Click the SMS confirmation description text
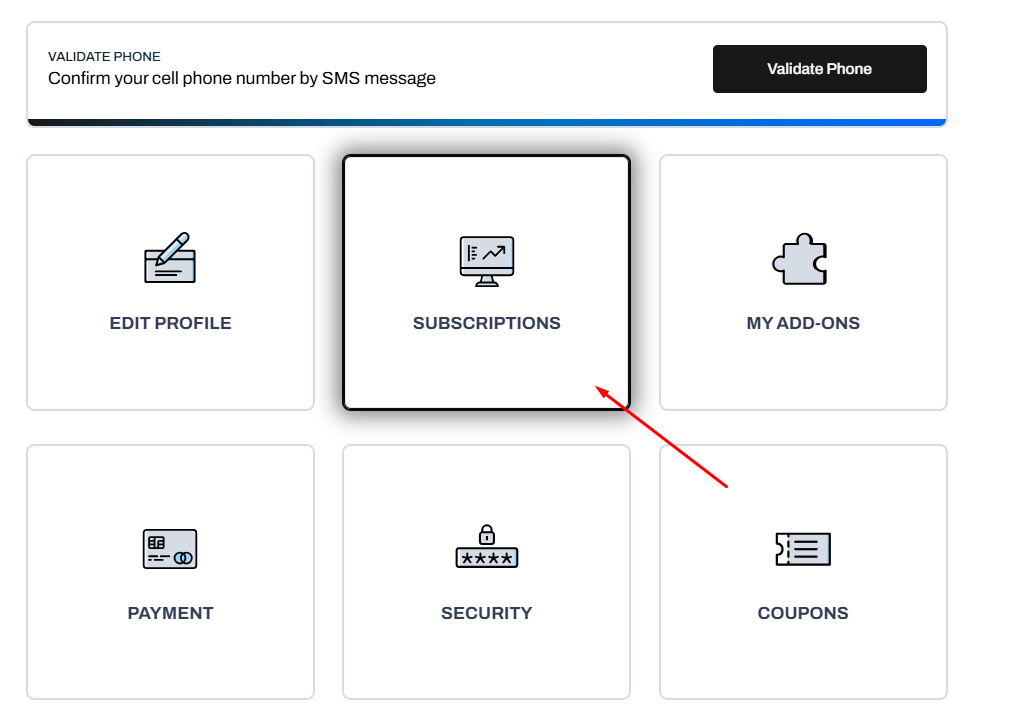 tap(242, 78)
